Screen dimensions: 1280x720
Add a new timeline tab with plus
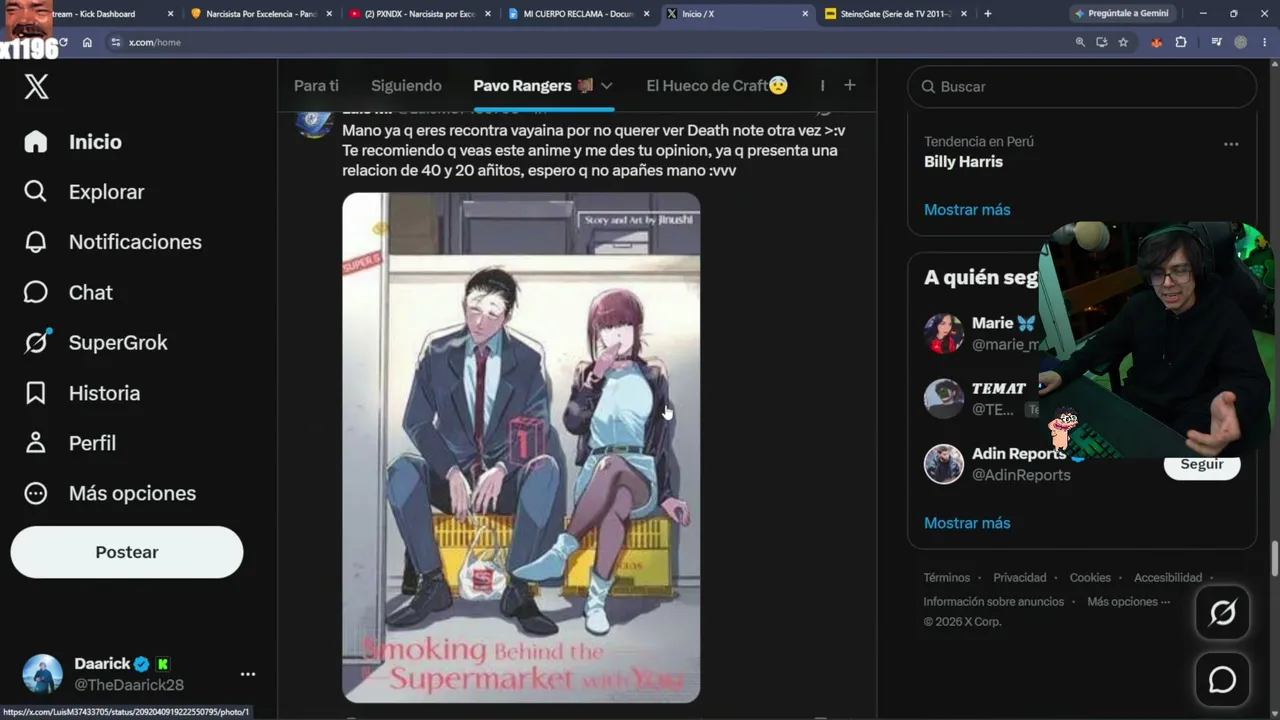[x=850, y=86]
